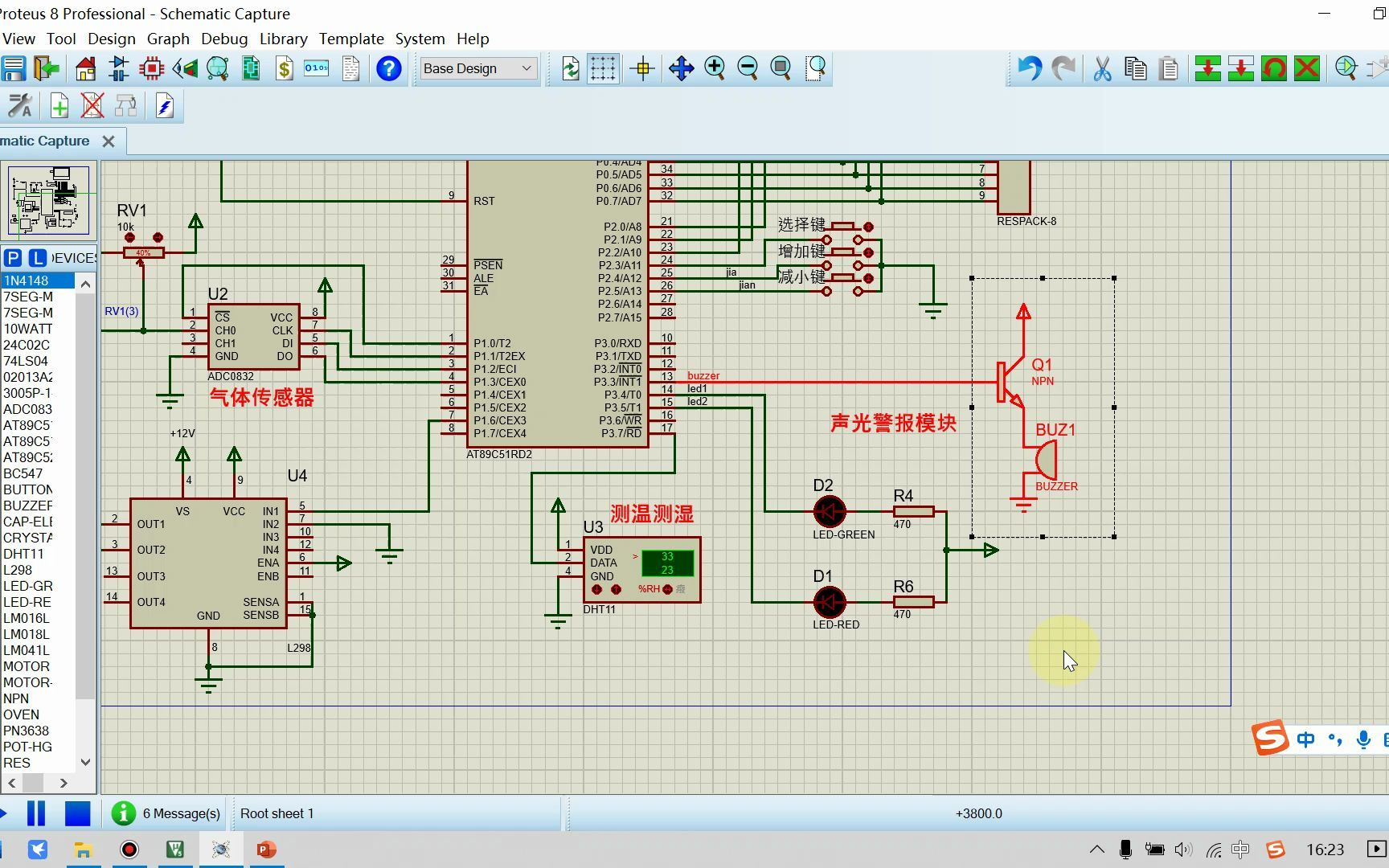Open Bill of Materials dollar icon
Screen dimensions: 1389x868
click(284, 68)
